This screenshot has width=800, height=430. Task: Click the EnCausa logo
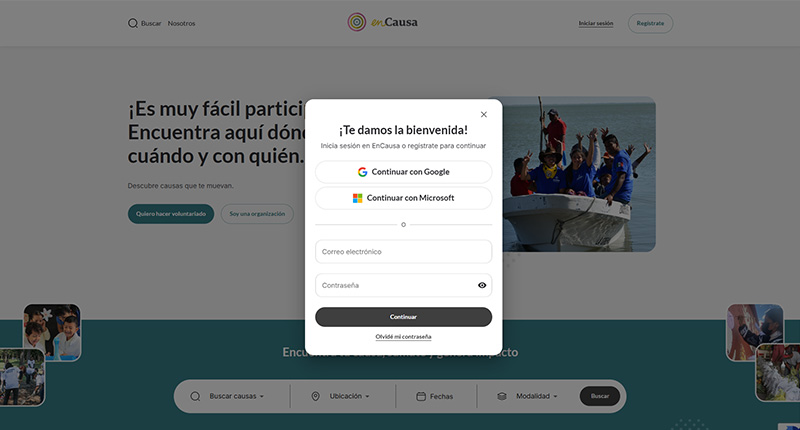point(383,22)
